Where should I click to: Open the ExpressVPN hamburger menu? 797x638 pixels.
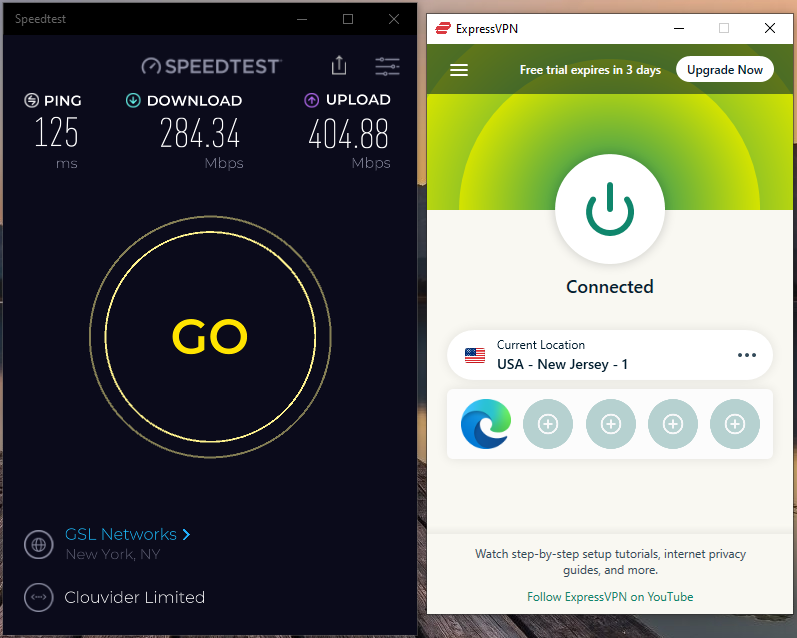459,70
